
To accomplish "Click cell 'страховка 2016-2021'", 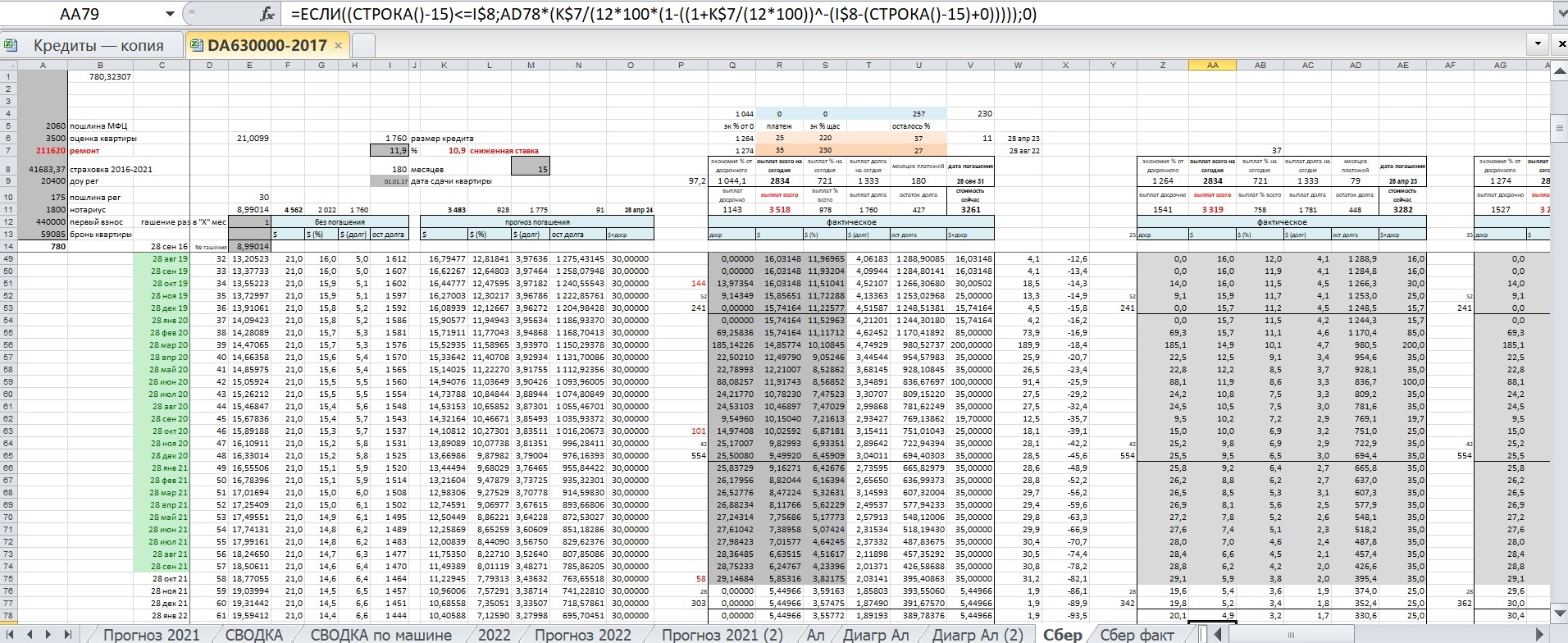I will pos(111,169).
